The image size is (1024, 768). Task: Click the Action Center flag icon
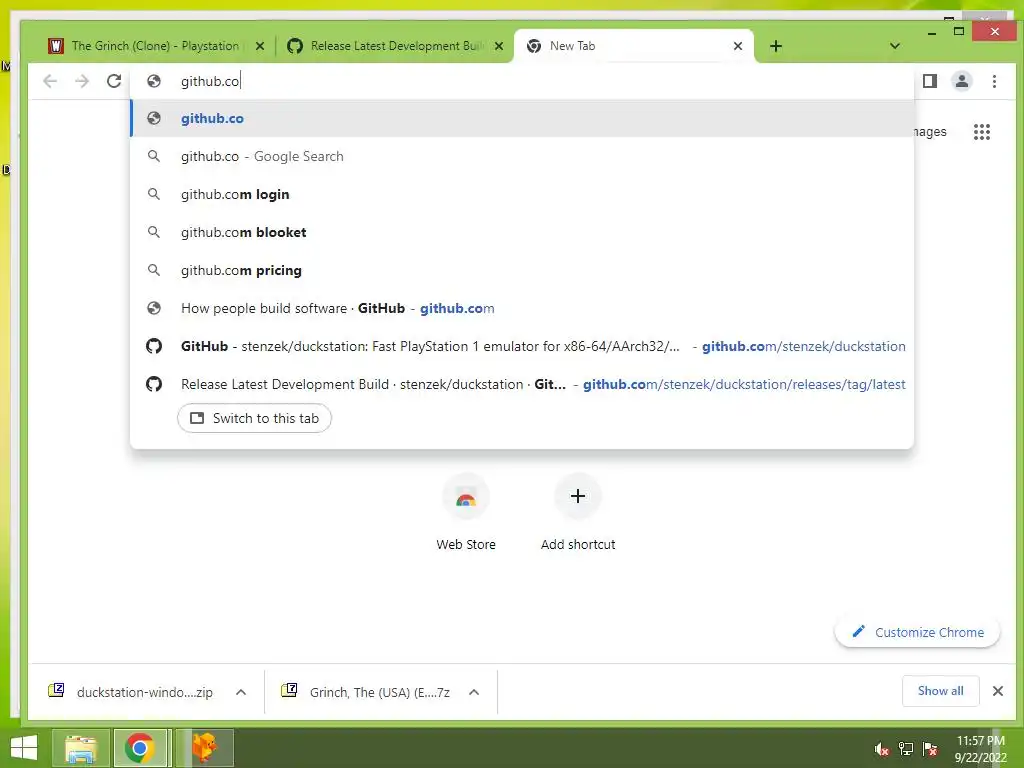(930, 749)
